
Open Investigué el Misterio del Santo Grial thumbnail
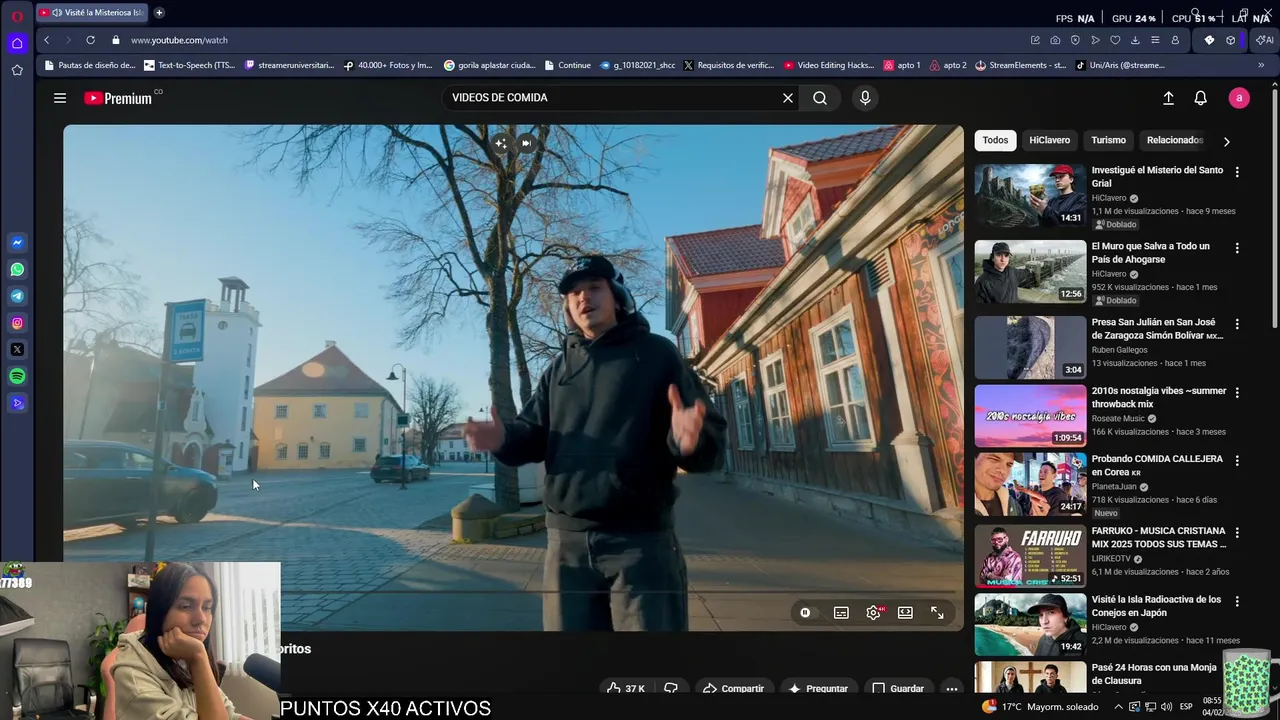pos(1030,195)
